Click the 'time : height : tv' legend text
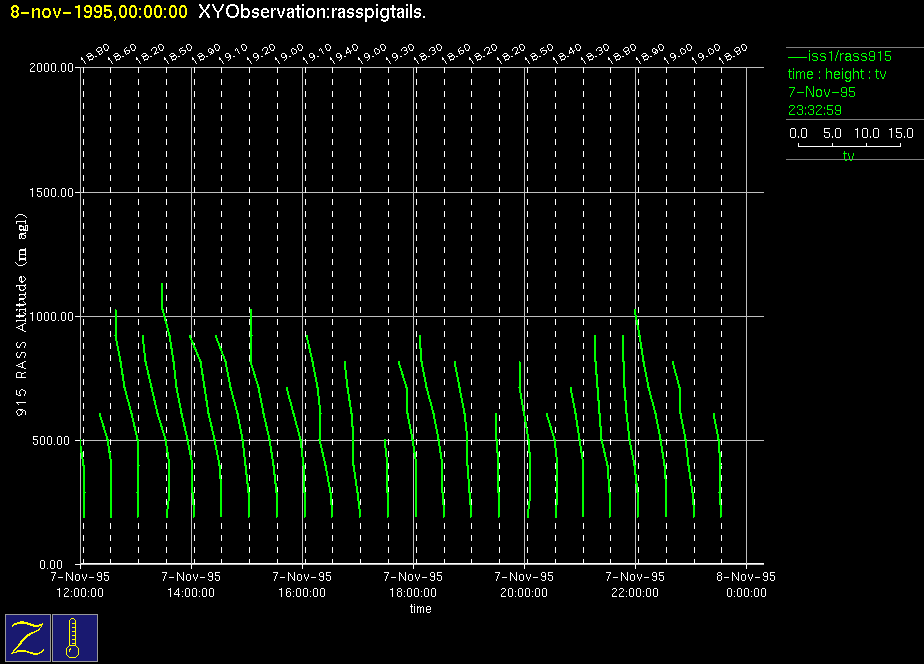 pyautogui.click(x=837, y=74)
